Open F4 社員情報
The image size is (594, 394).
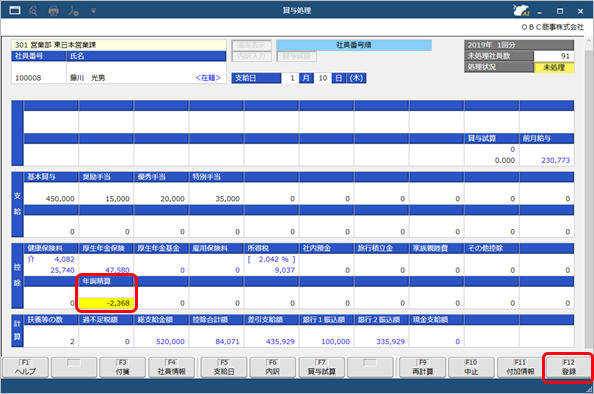(x=171, y=367)
